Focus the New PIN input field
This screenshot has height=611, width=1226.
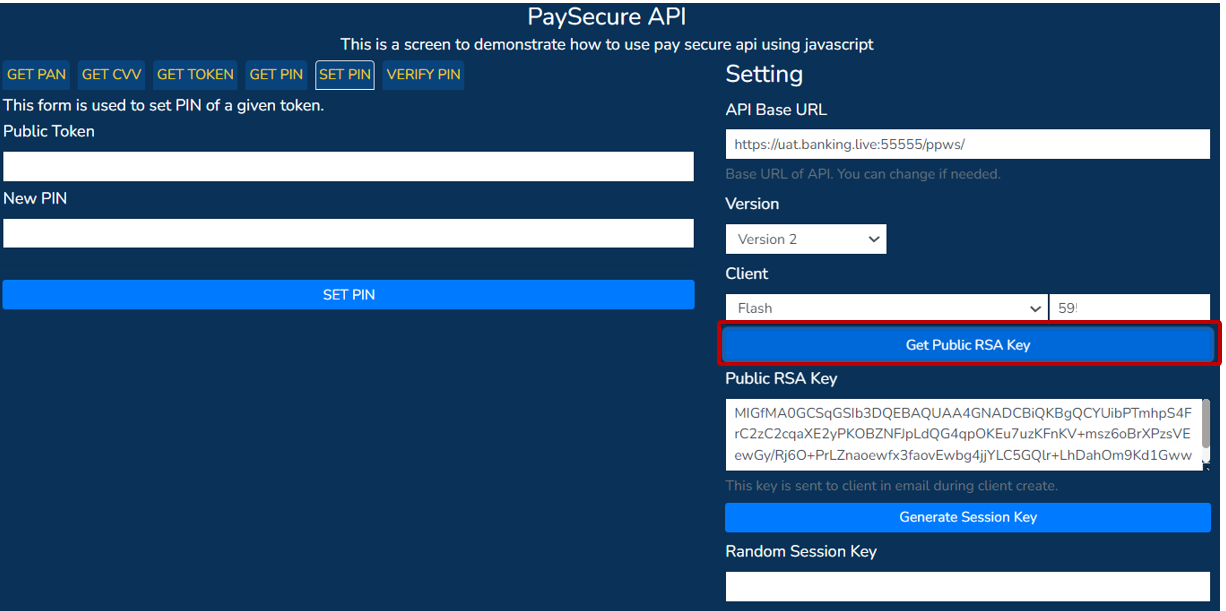348,233
